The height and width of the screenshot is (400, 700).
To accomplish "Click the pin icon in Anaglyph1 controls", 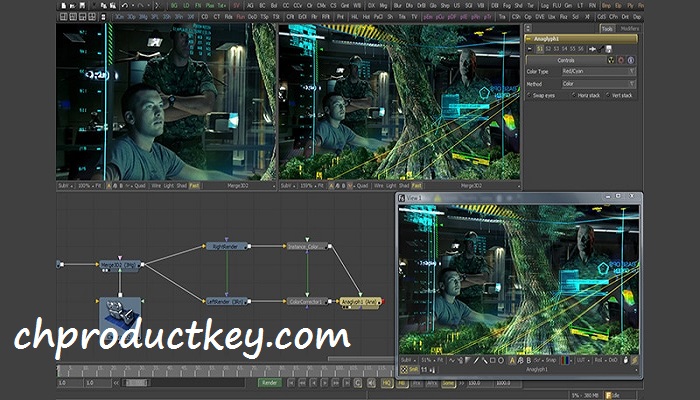I will [592, 49].
